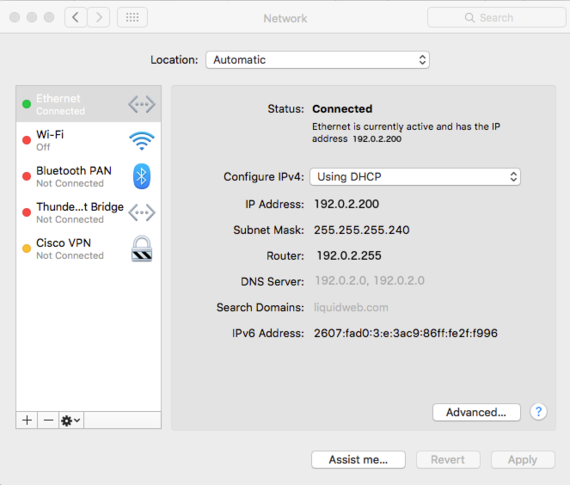
Task: Select Cisco VPN in the service list
Action: coord(89,249)
